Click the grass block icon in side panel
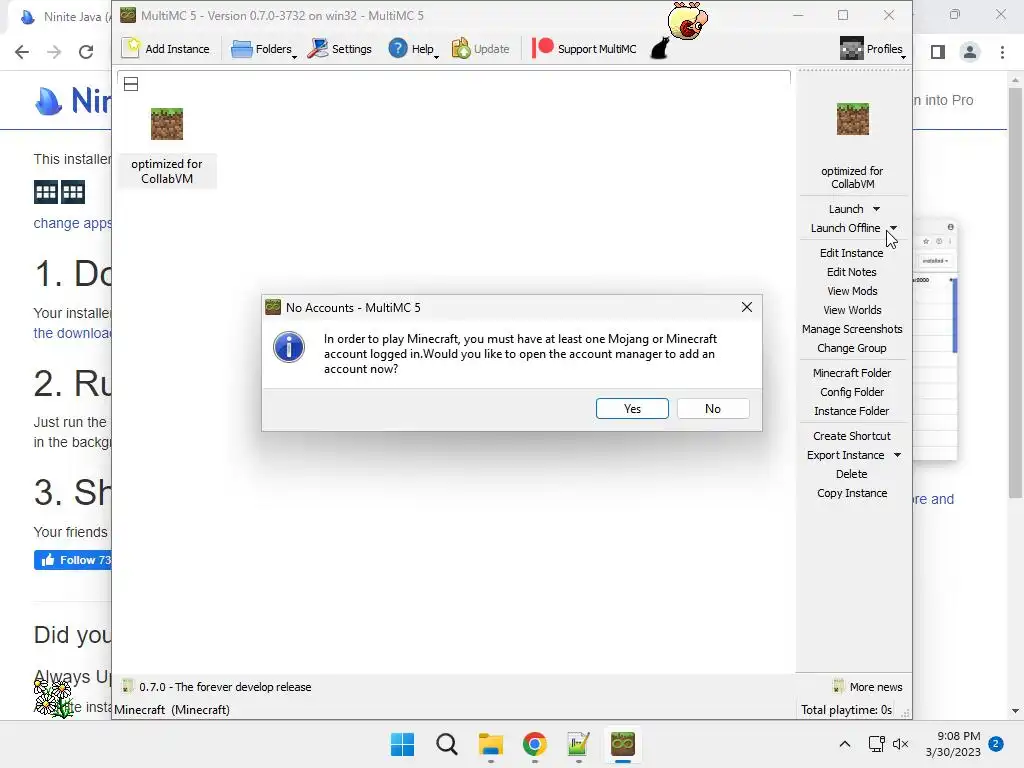1024x768 pixels. 852,119
